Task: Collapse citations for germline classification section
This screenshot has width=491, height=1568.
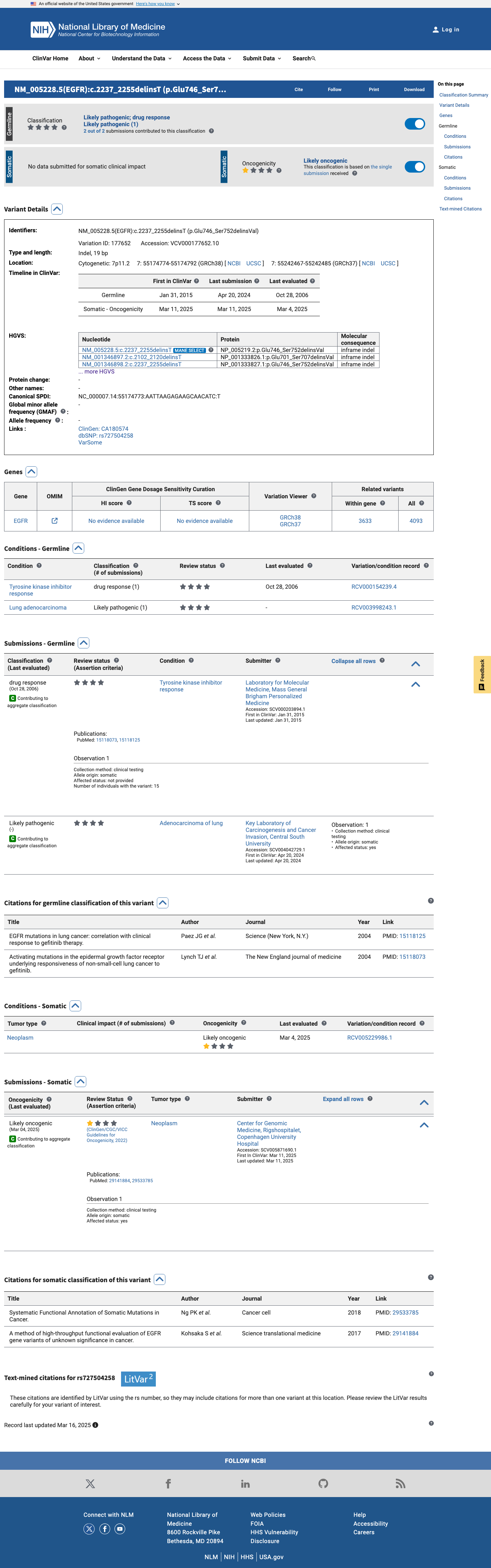Action: pyautogui.click(x=162, y=903)
